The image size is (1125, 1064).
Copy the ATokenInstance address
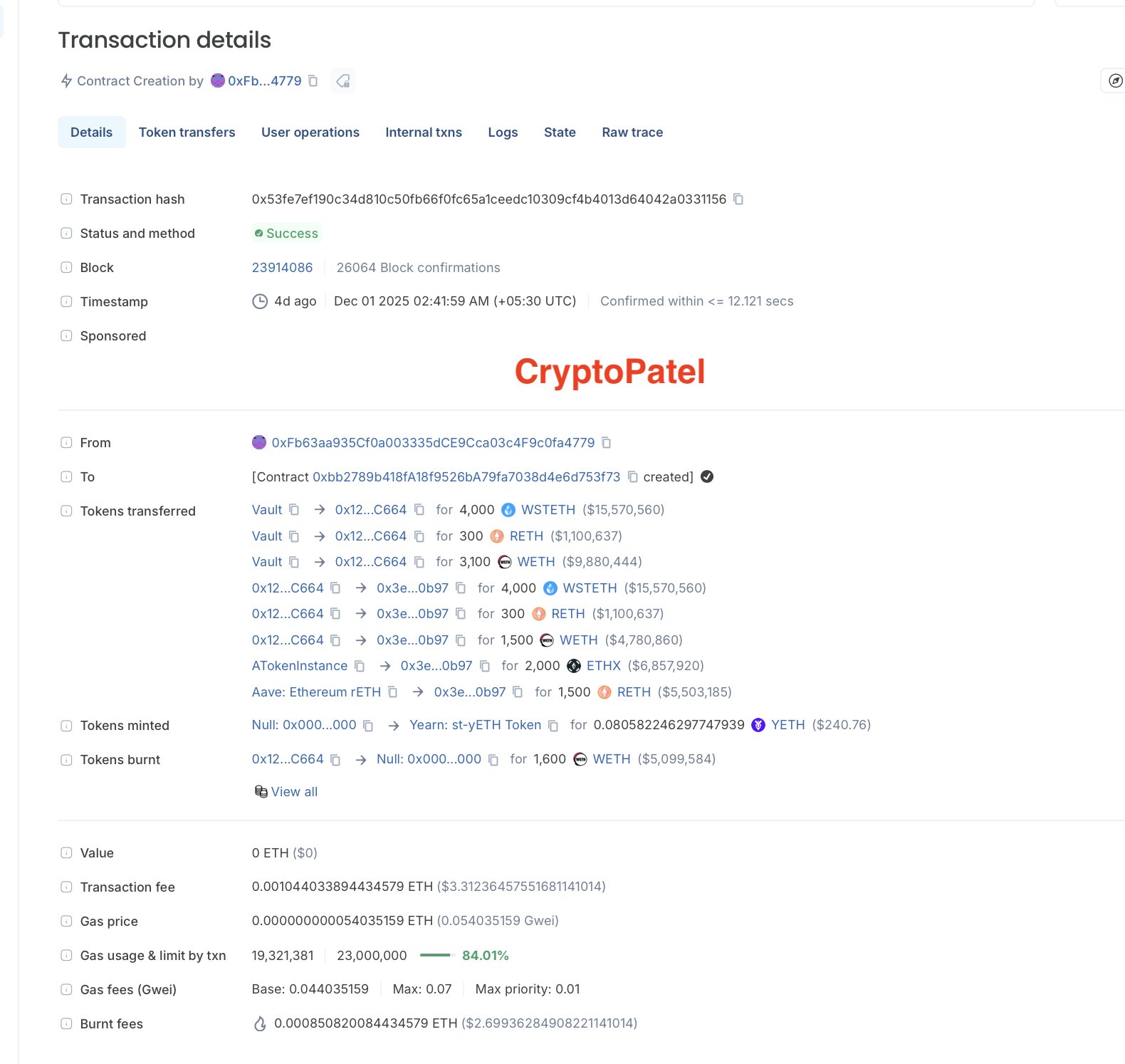pyautogui.click(x=360, y=666)
